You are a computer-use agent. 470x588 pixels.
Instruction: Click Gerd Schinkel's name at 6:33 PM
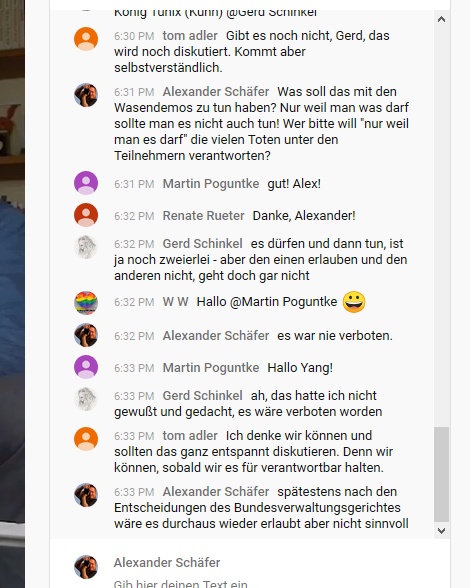tap(202, 396)
